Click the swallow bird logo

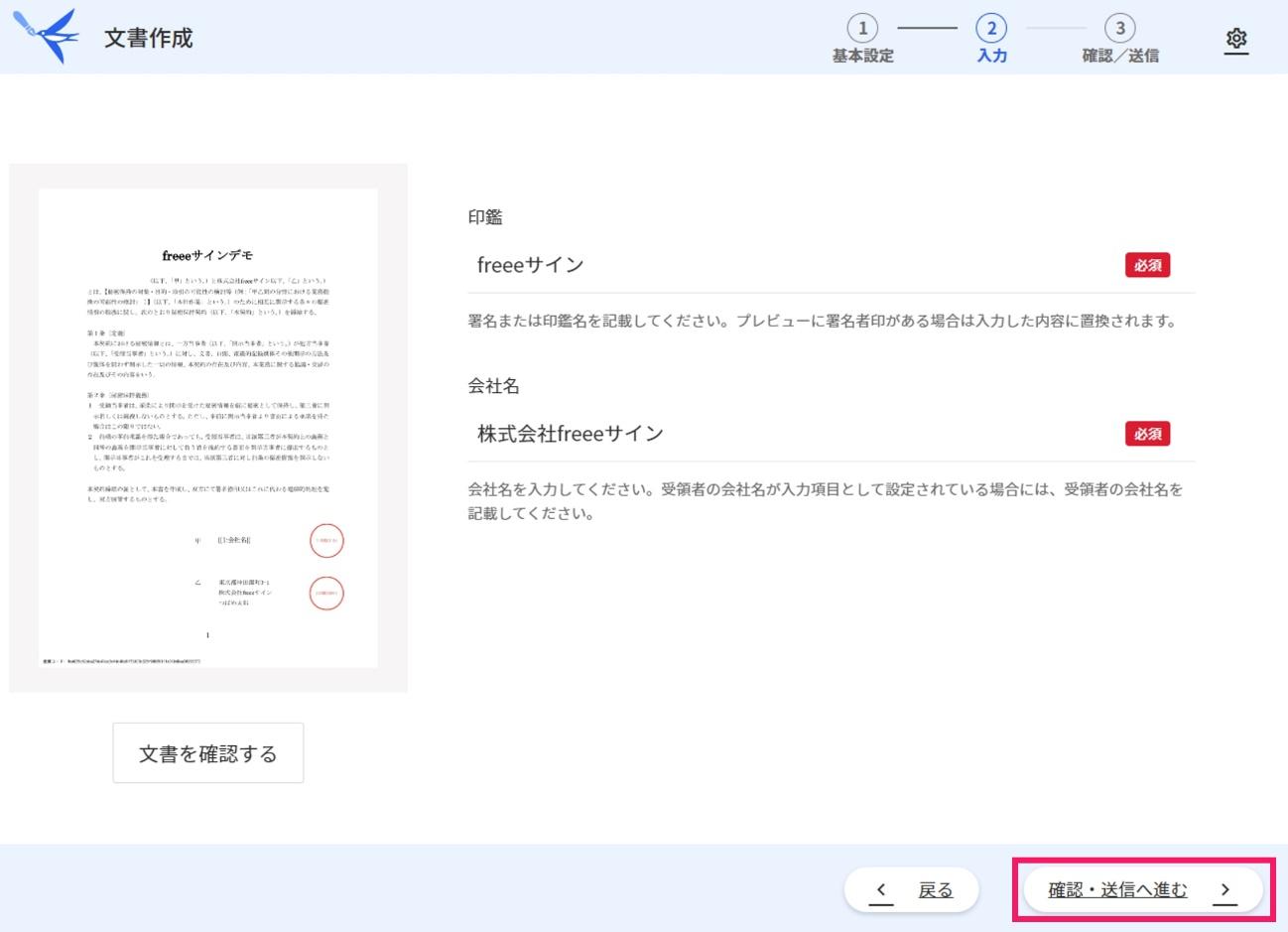pos(46,37)
